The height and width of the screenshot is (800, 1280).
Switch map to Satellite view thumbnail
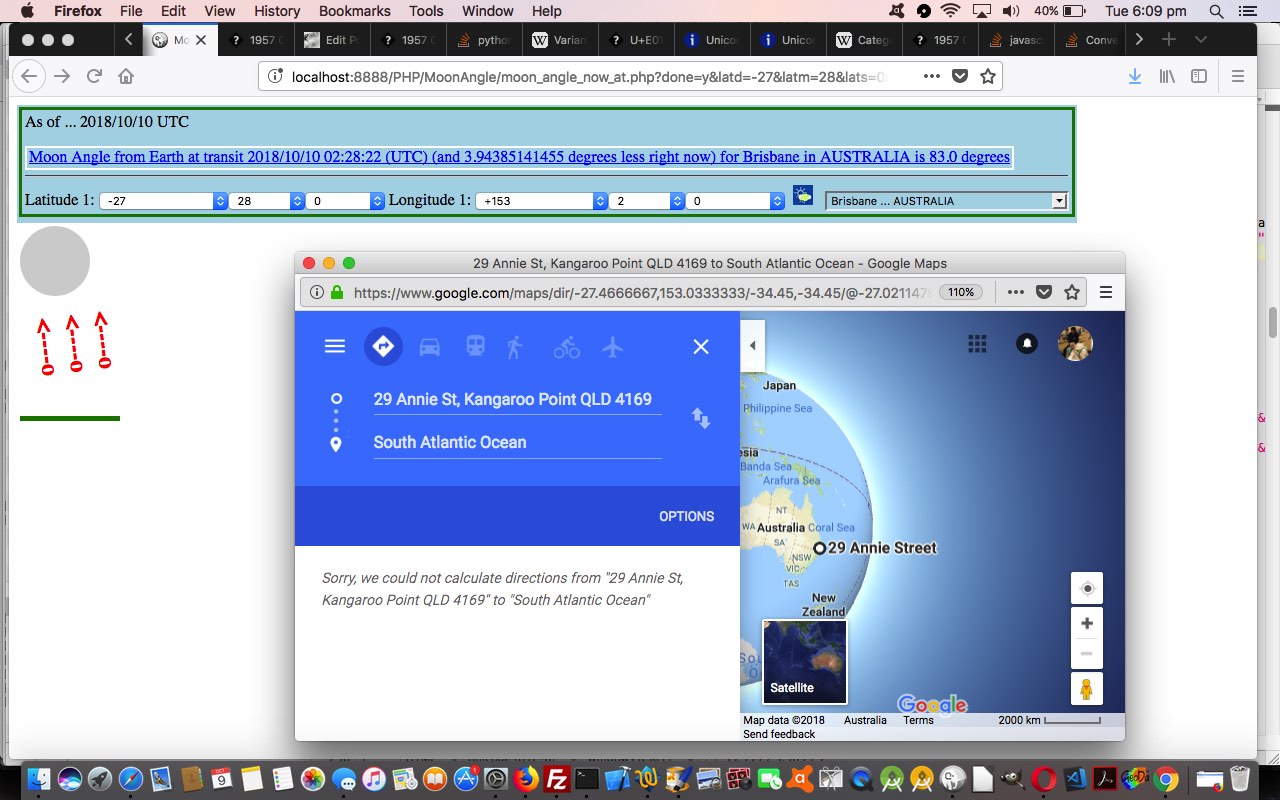[805, 662]
